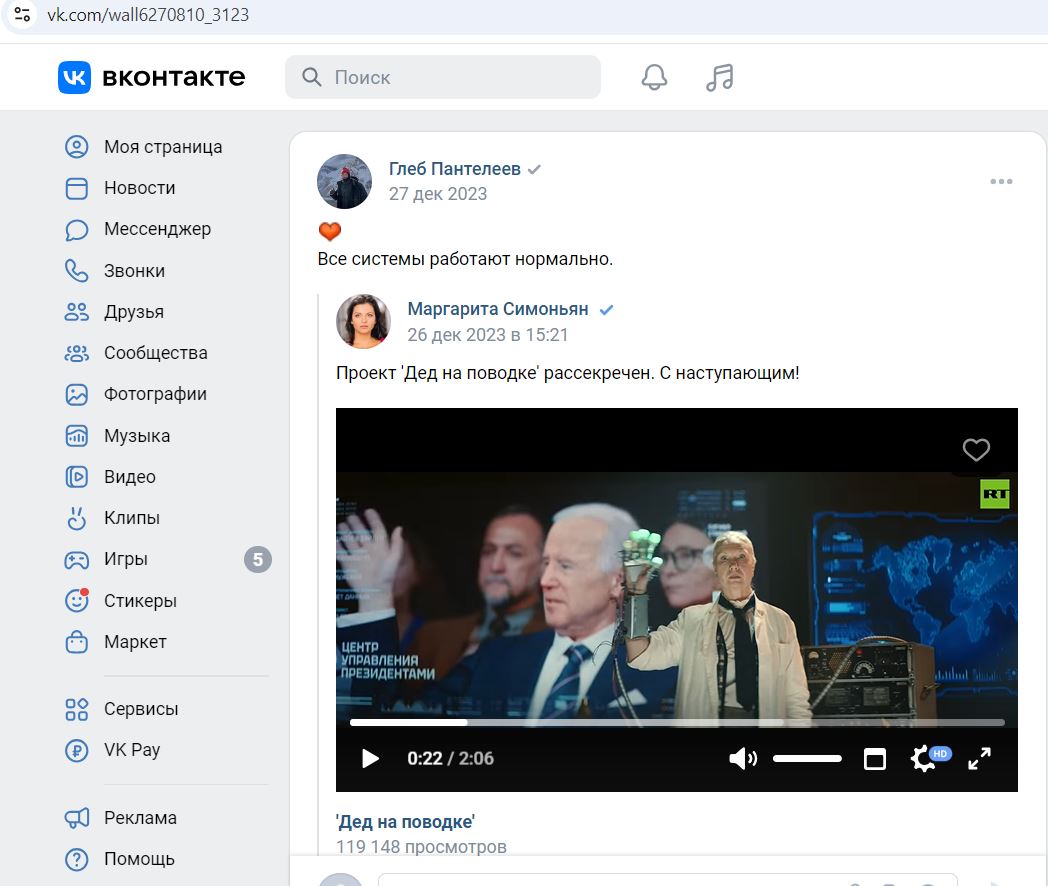Open Моя страница menu item
1048x886 pixels.
pyautogui.click(x=163, y=146)
